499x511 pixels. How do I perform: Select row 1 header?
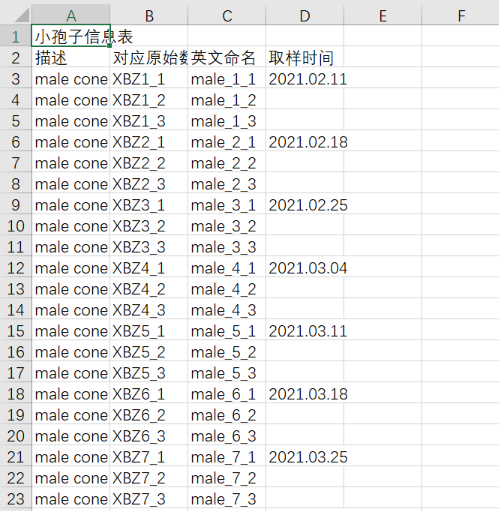click(16, 36)
